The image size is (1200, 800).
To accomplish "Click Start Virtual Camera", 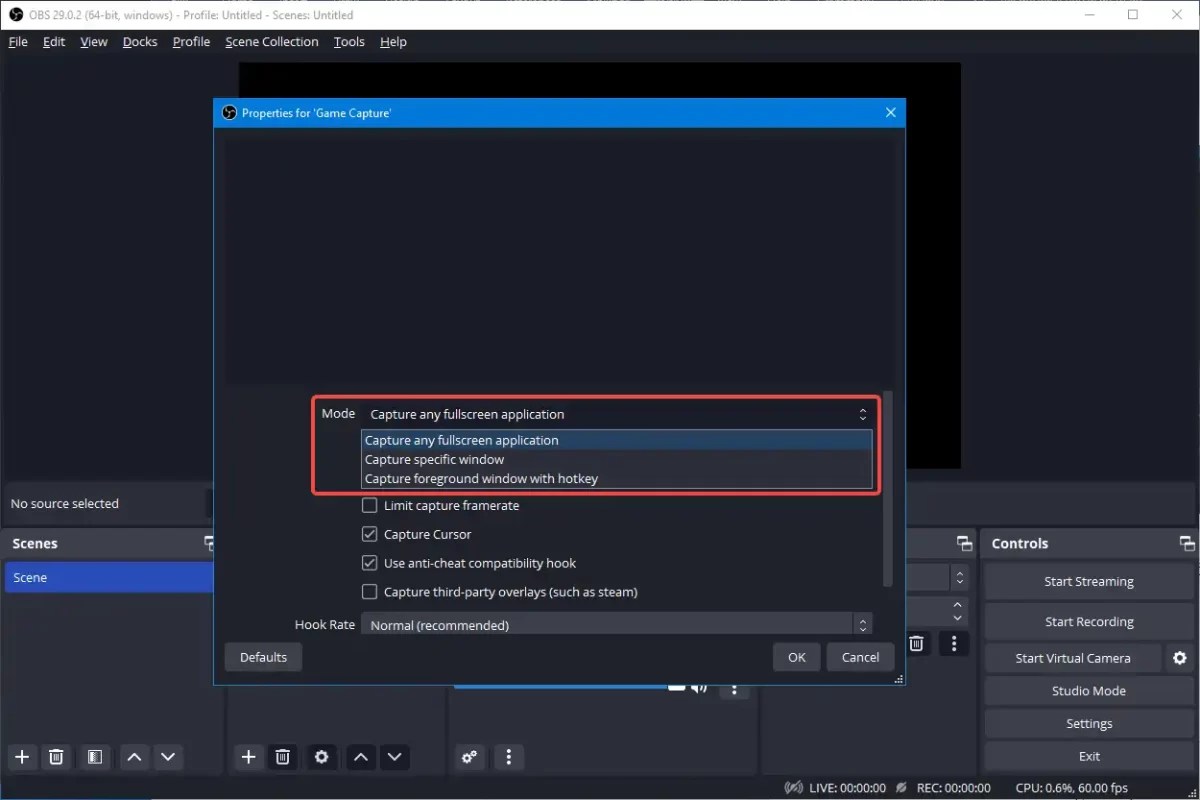I will (1072, 657).
